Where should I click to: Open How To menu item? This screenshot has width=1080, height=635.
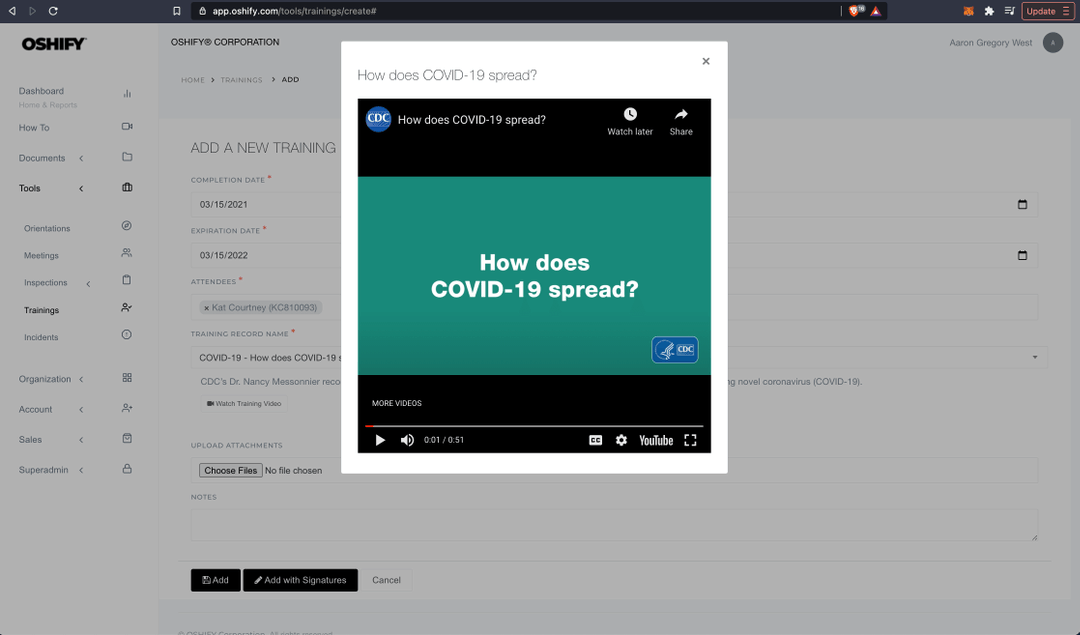34,127
